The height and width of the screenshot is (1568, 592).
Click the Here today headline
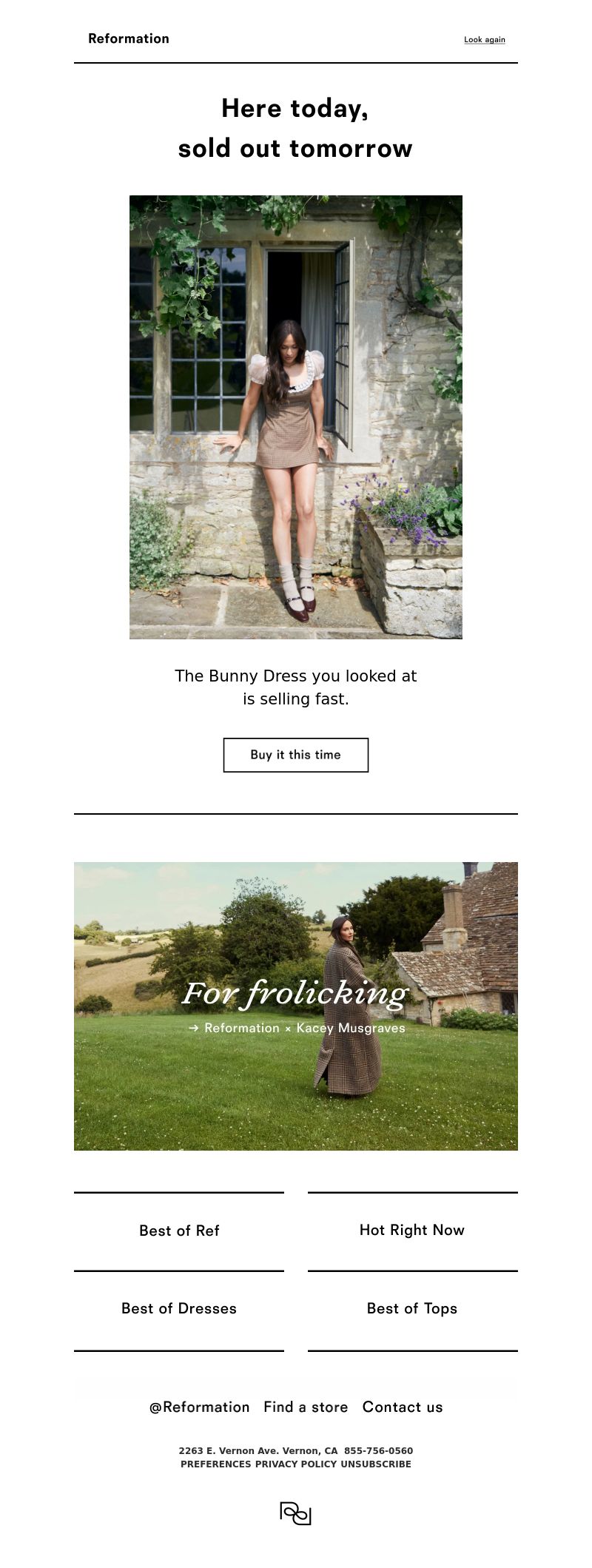tap(295, 128)
